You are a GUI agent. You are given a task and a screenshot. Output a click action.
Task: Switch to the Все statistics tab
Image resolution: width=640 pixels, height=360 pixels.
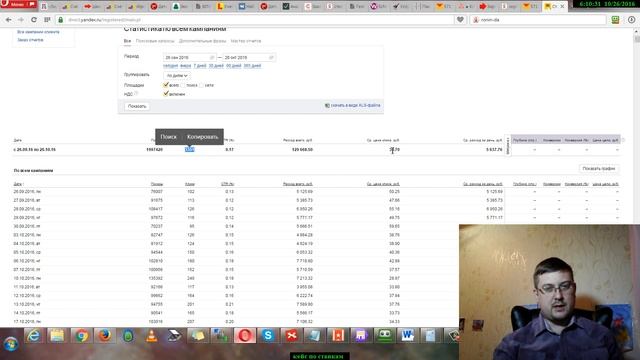point(127,41)
